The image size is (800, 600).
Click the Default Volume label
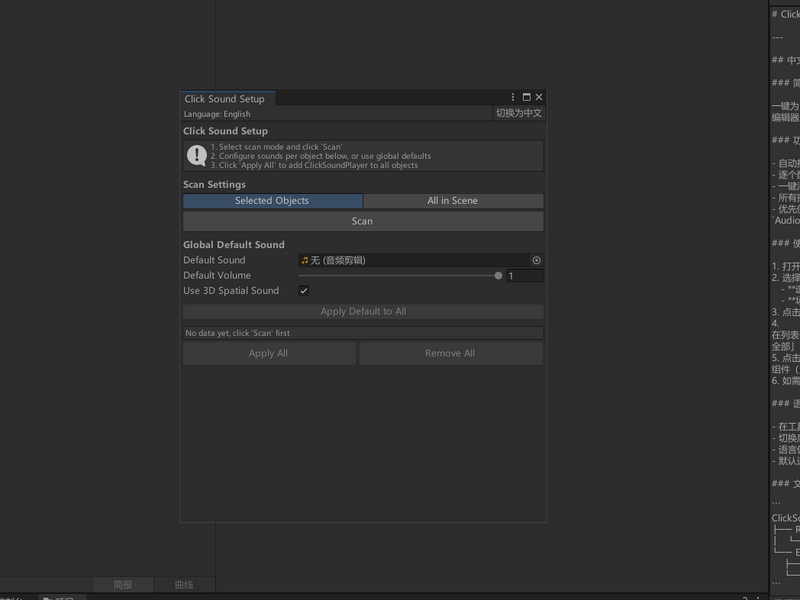[x=217, y=276]
